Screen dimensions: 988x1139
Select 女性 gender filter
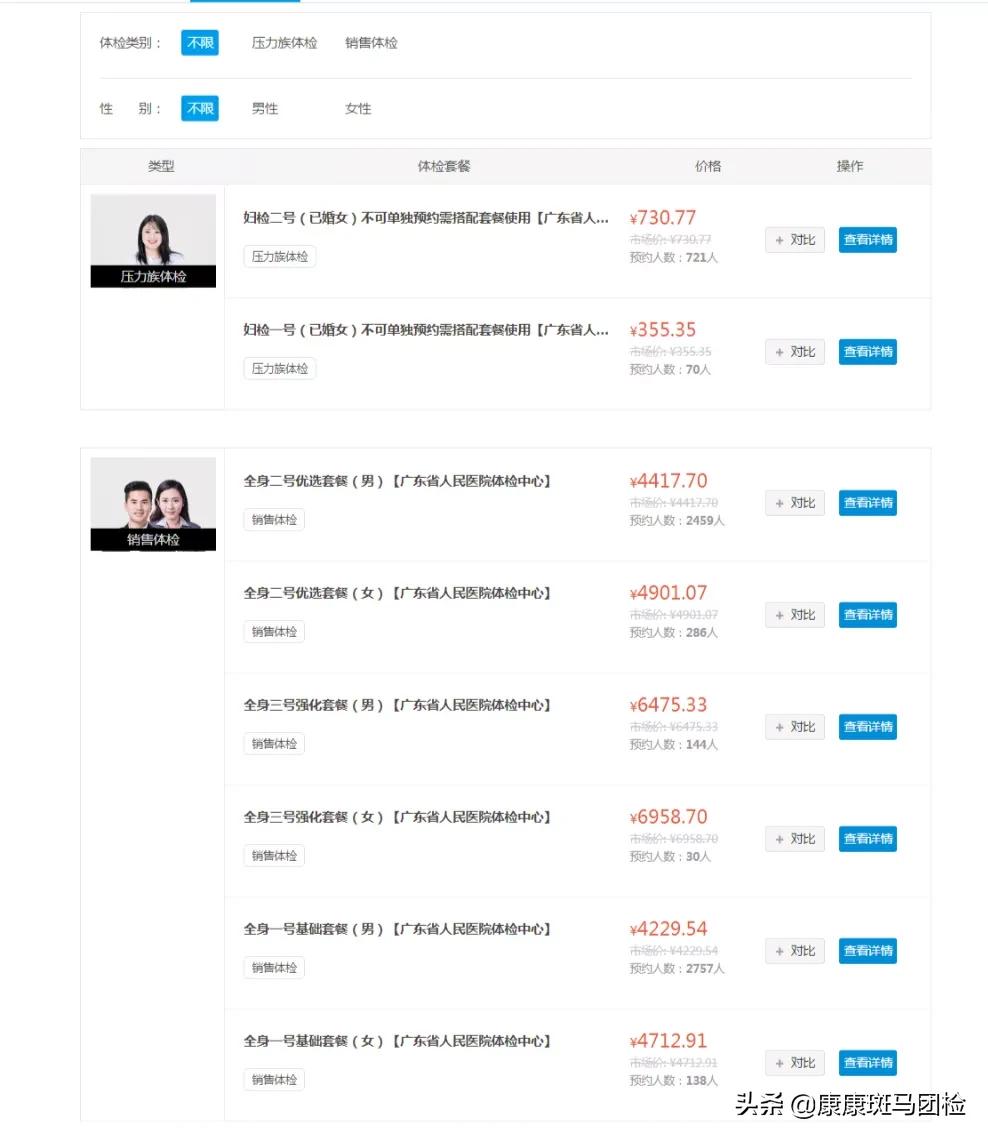point(357,108)
